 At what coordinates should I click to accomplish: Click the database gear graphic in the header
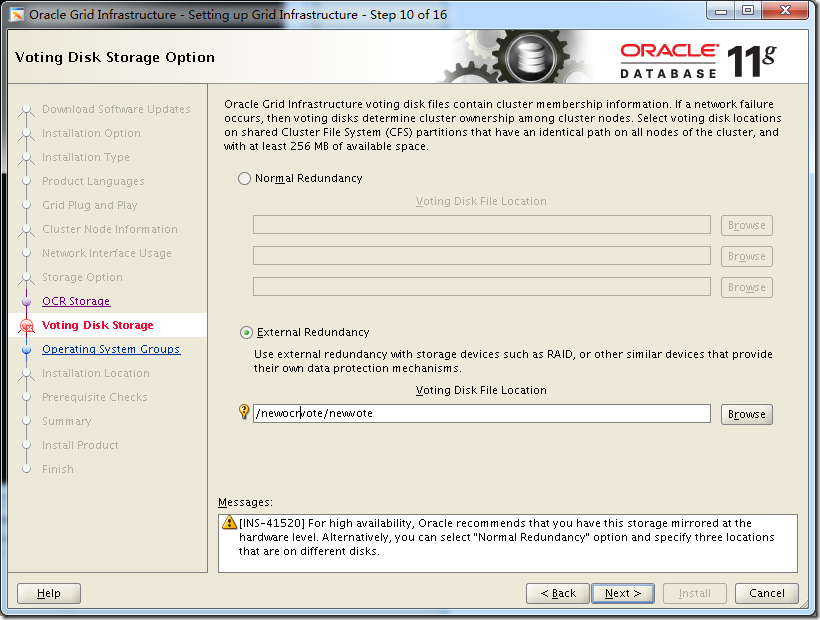[x=529, y=56]
